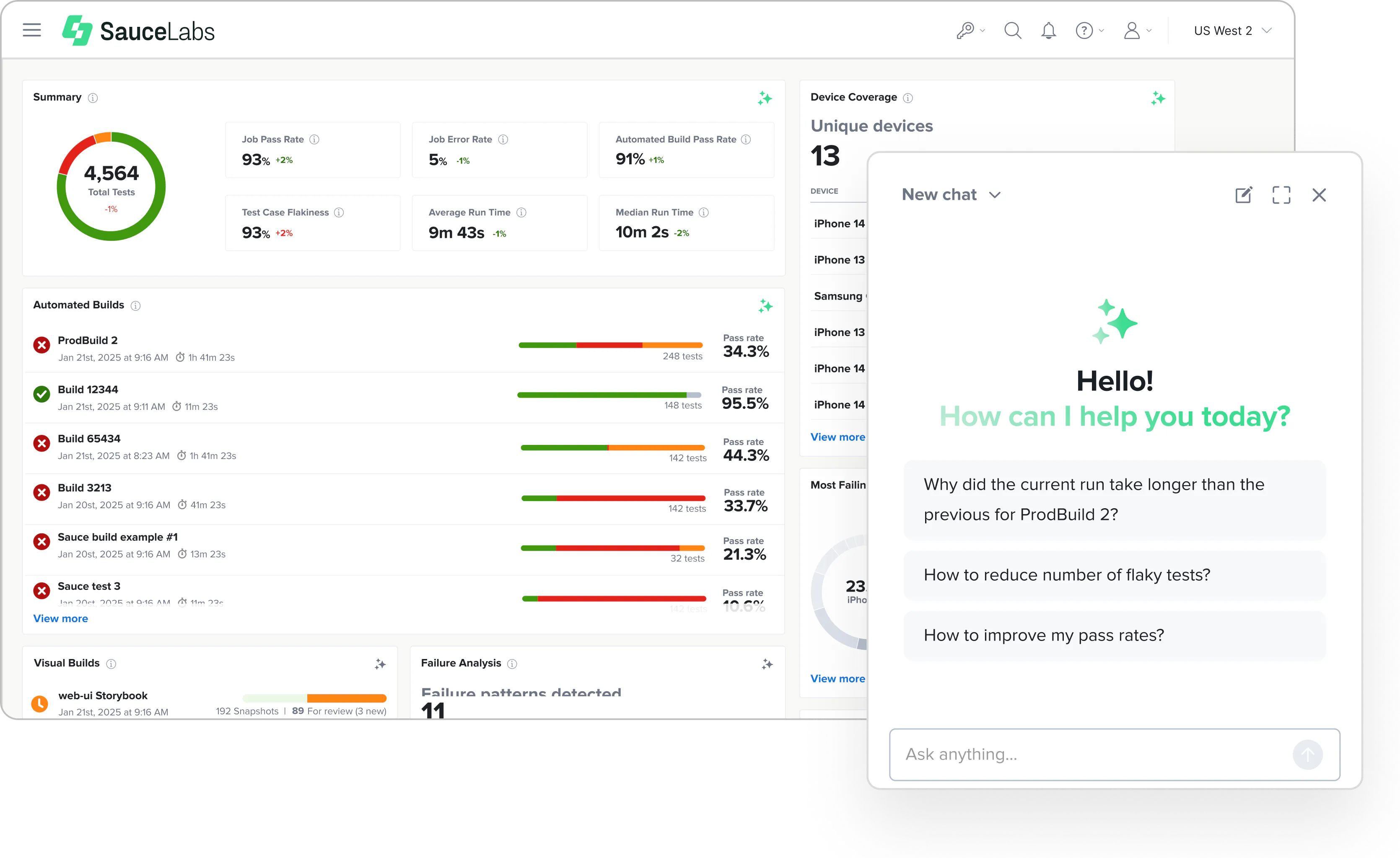Click the Visual Builds info icon
Screen dimensions: 1400x858
111,664
